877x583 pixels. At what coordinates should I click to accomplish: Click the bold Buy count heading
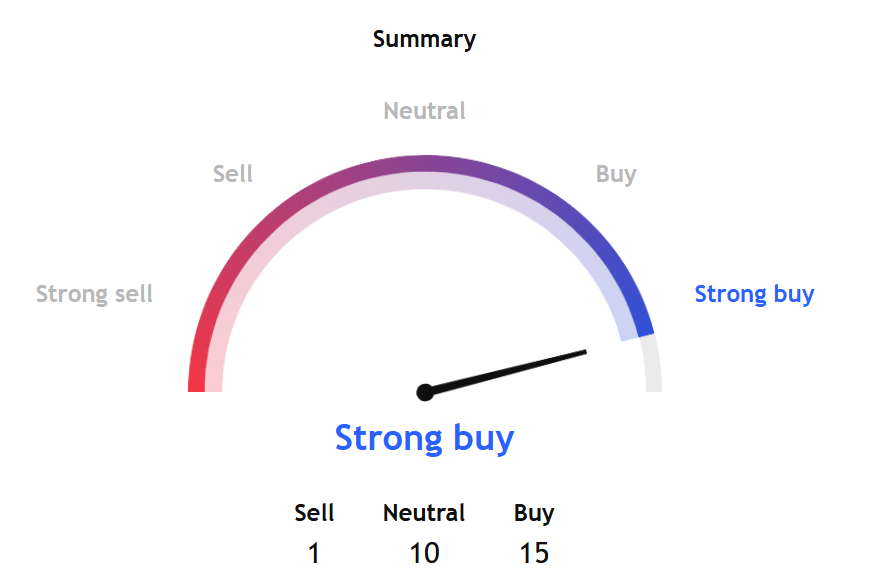click(x=534, y=513)
